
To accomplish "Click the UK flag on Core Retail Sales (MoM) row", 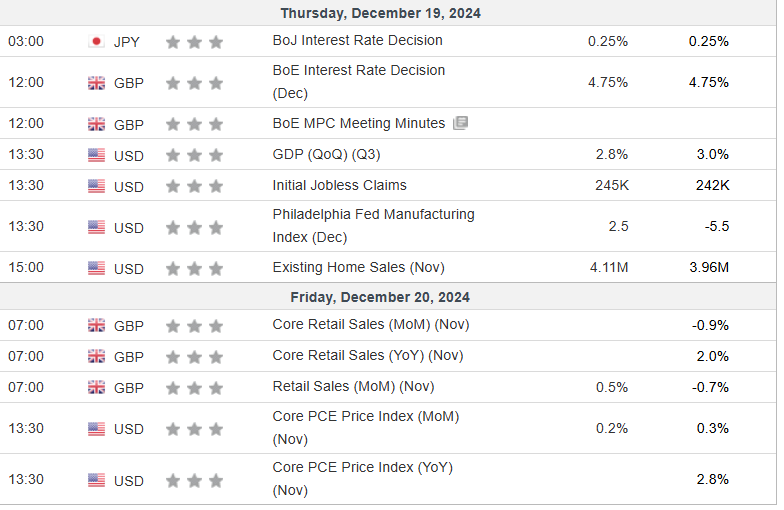I will click(x=96, y=325).
